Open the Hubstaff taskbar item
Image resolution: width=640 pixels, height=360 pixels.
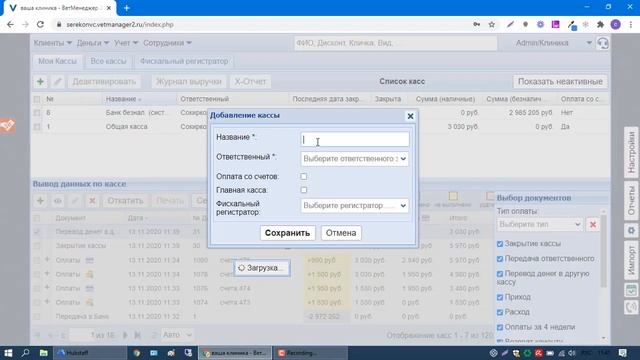click(x=90, y=353)
